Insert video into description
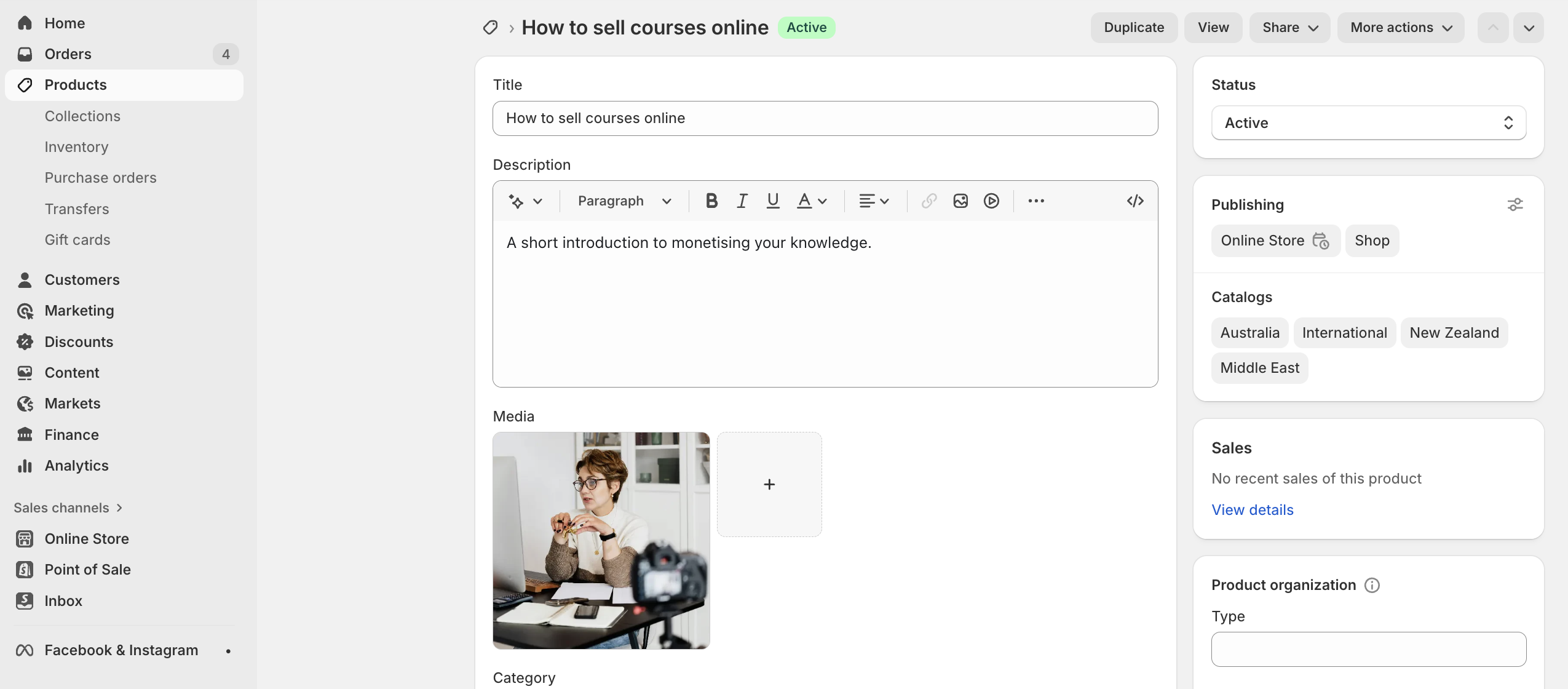The height and width of the screenshot is (689, 1568). click(x=991, y=201)
